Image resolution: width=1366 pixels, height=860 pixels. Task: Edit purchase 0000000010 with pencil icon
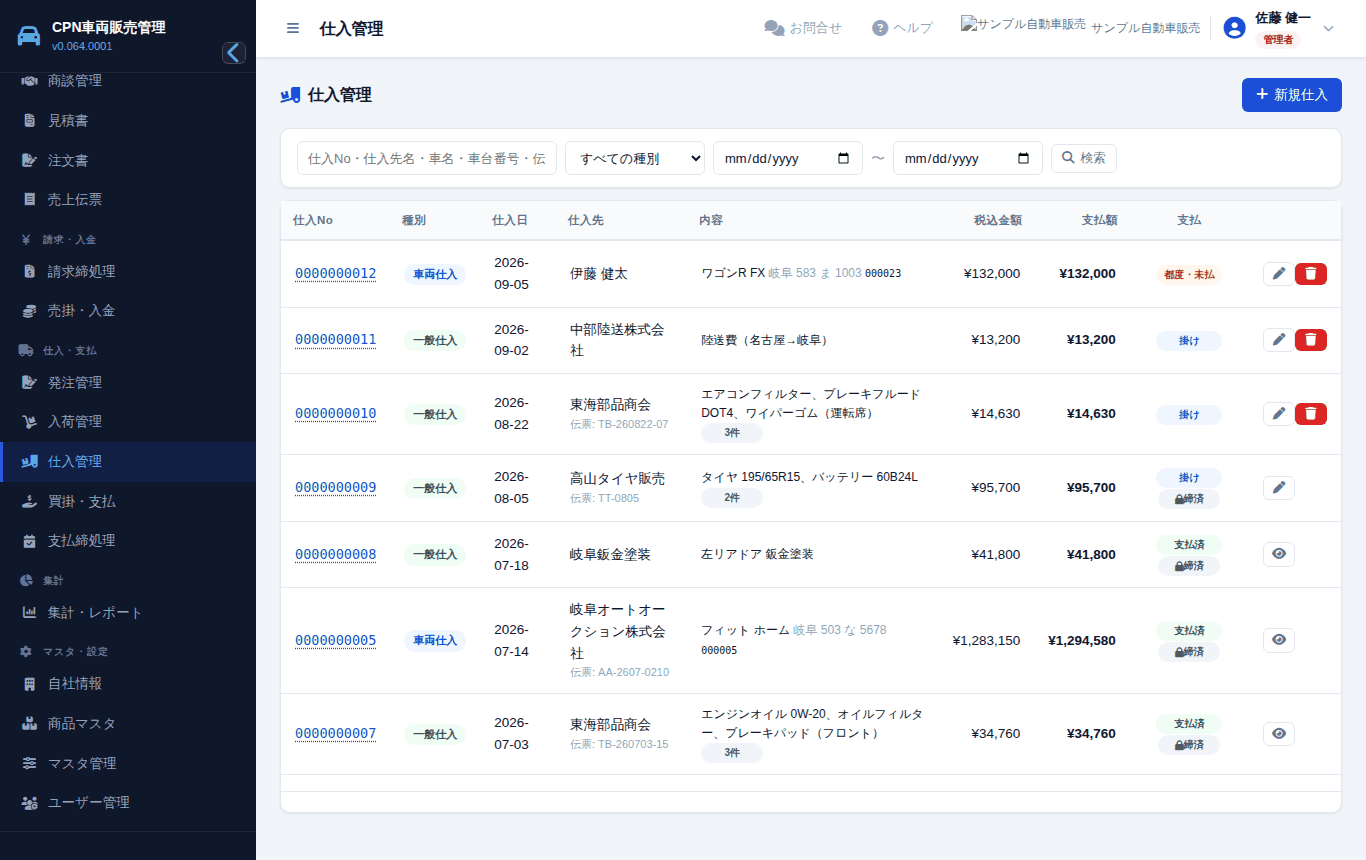pyautogui.click(x=1278, y=414)
